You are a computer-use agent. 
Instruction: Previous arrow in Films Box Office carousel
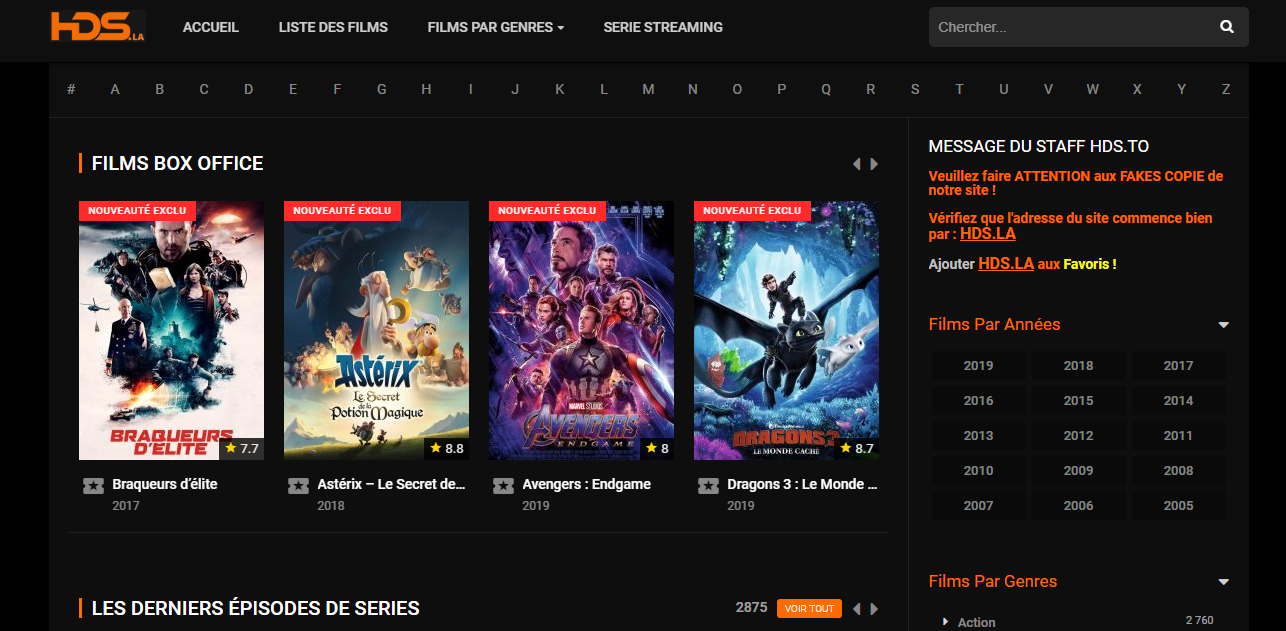(856, 164)
